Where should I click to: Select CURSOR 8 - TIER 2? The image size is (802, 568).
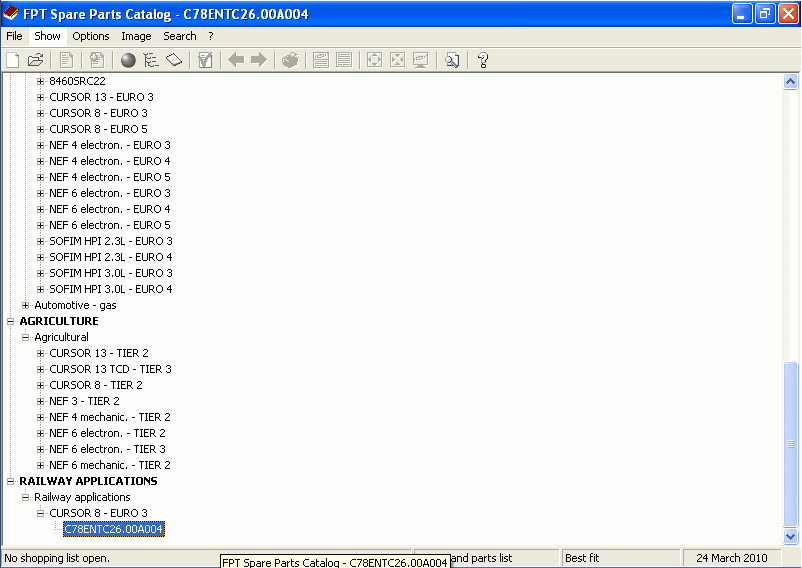pyautogui.click(x=96, y=385)
